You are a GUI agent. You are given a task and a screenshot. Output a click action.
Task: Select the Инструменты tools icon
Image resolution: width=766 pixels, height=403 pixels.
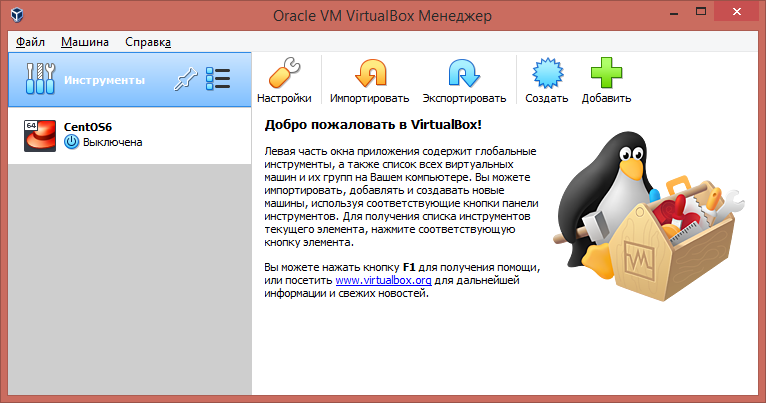[40, 79]
